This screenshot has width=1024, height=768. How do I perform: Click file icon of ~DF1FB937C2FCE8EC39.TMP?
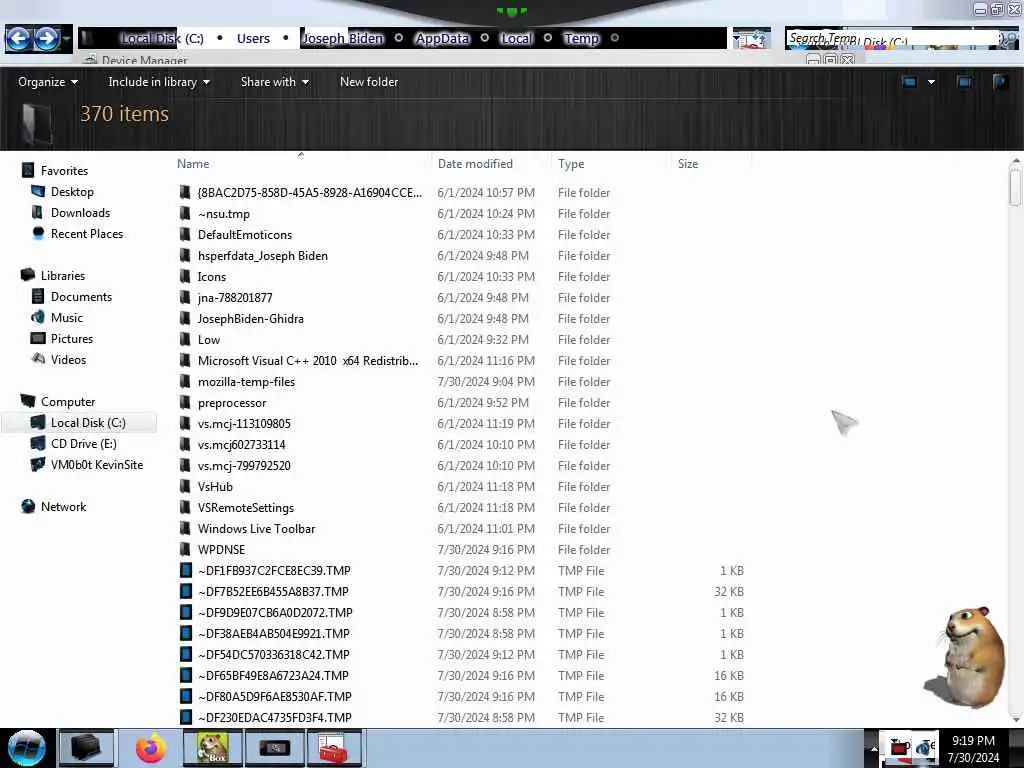coord(185,571)
